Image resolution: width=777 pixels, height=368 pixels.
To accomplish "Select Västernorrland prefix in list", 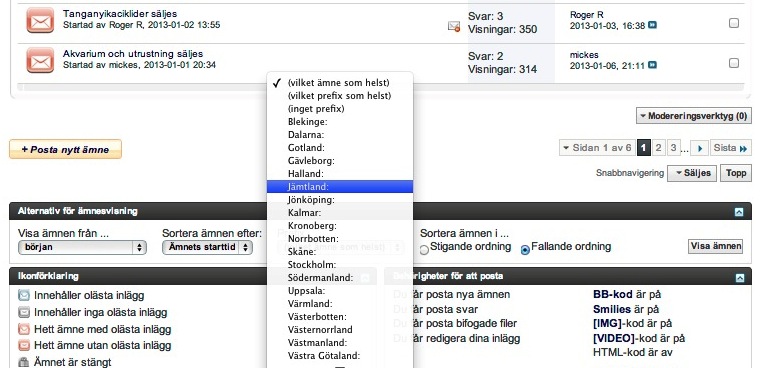I will pos(339,330).
